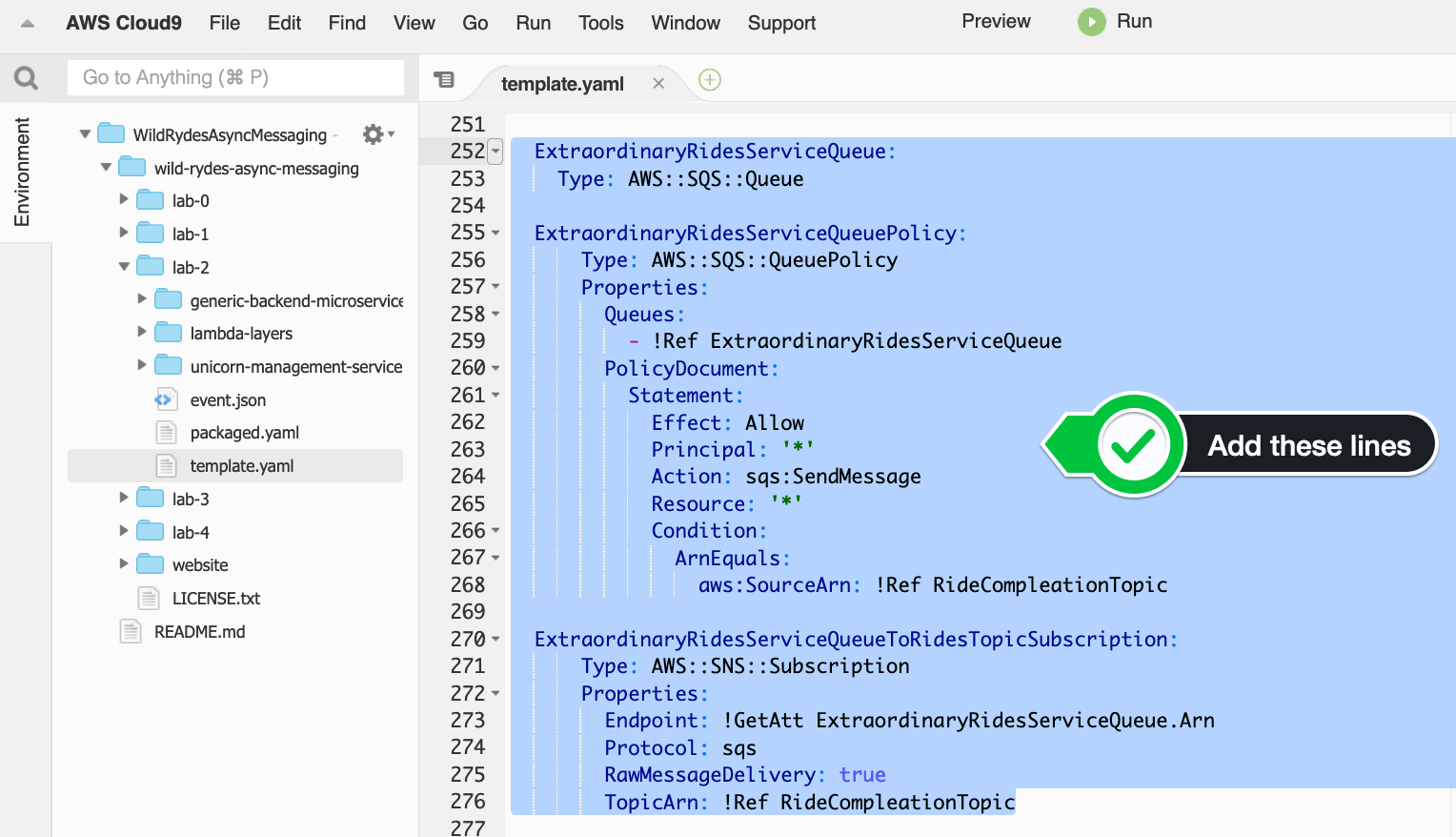This screenshot has width=1456, height=837.
Task: Click the README.md file icon
Action: point(131,631)
